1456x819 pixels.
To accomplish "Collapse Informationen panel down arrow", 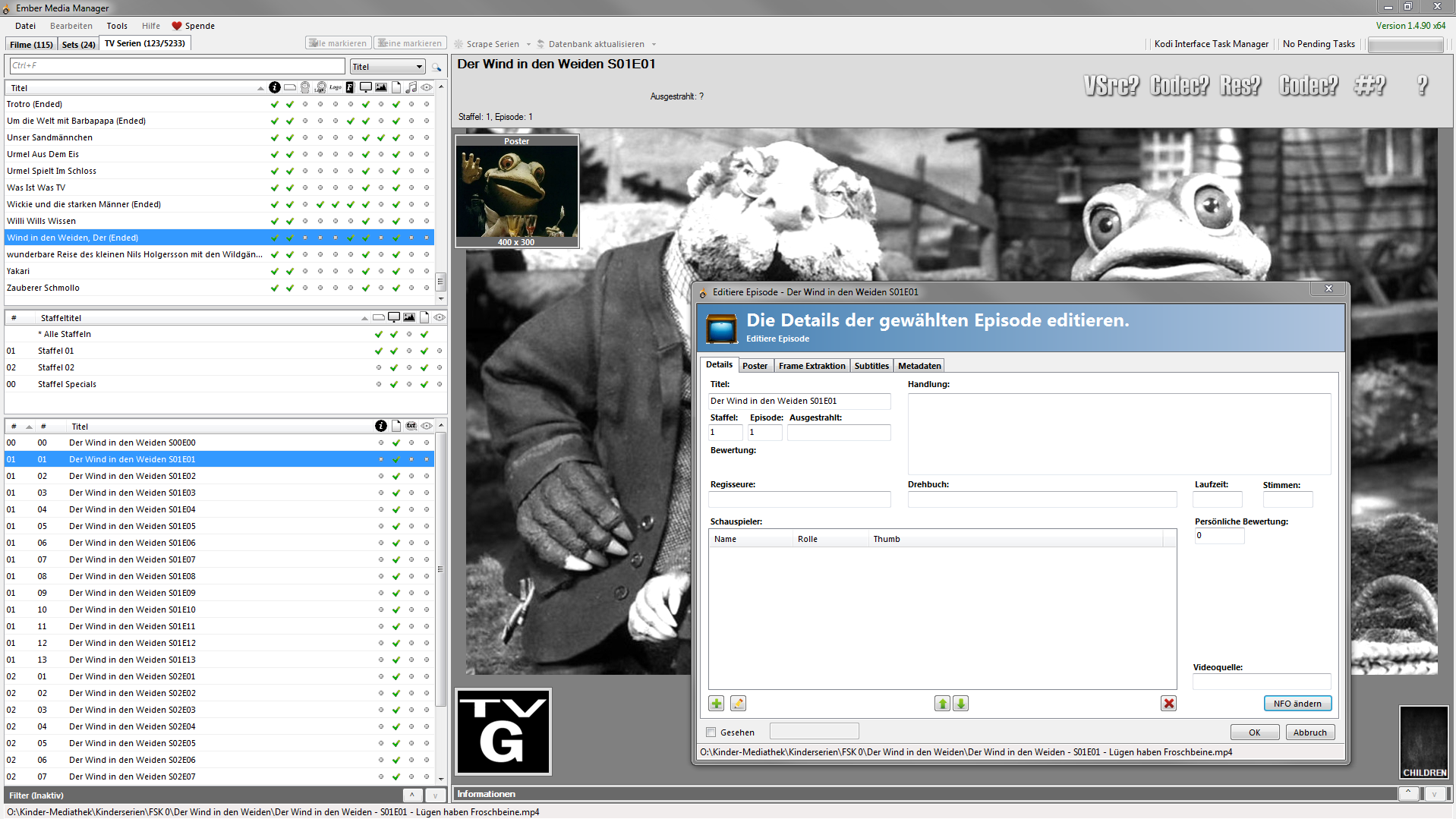I will point(1435,793).
